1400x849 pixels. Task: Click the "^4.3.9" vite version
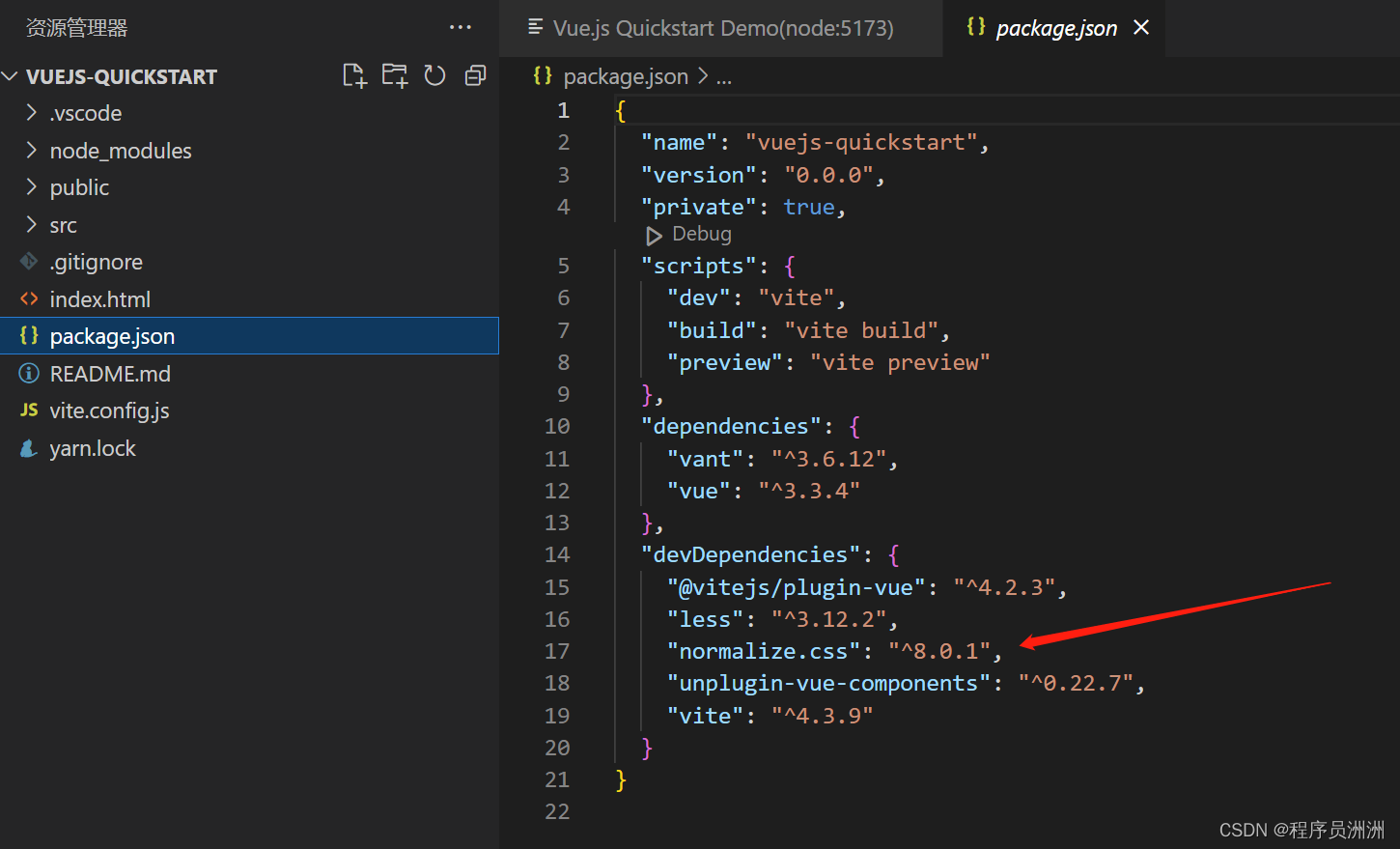coord(822,716)
